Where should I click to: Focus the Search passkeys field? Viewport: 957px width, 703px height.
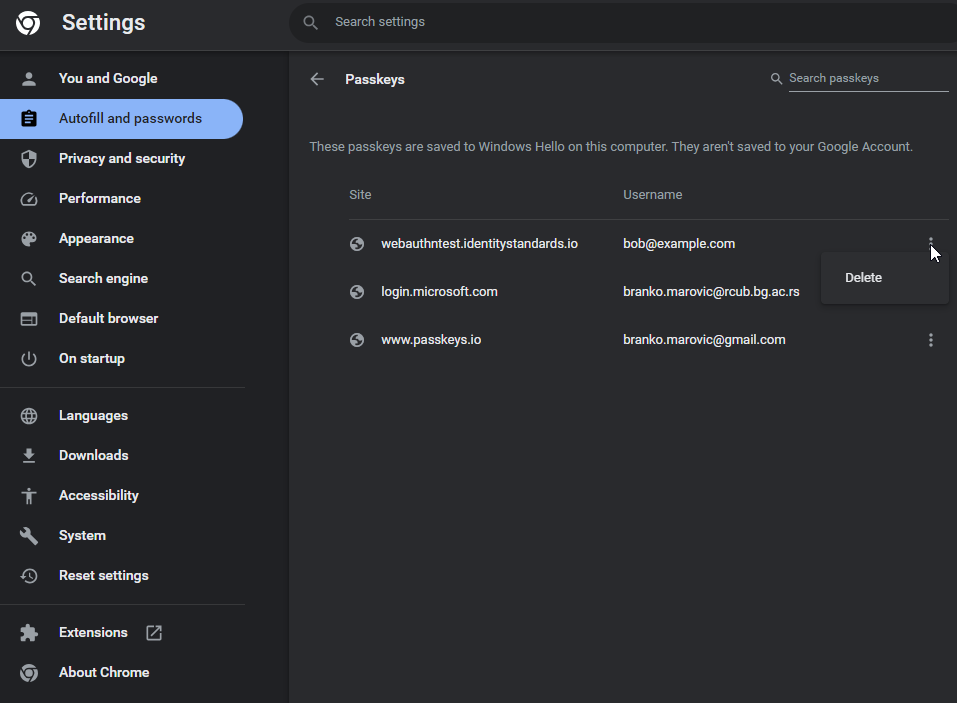(x=868, y=78)
